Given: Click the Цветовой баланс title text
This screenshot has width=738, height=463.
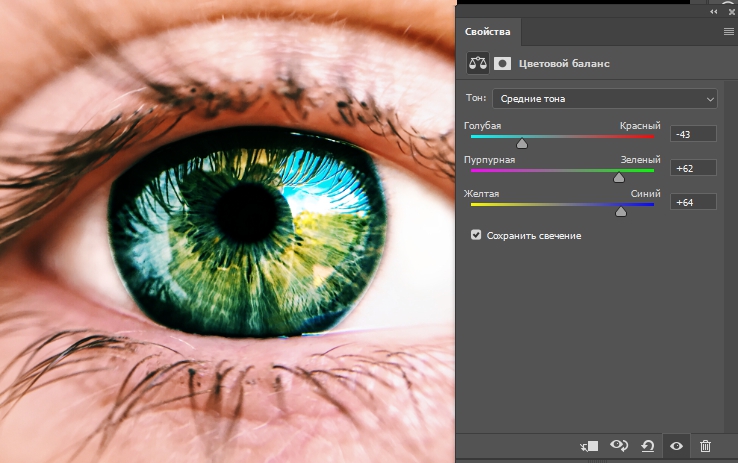Looking at the screenshot, I should pyautogui.click(x=564, y=64).
